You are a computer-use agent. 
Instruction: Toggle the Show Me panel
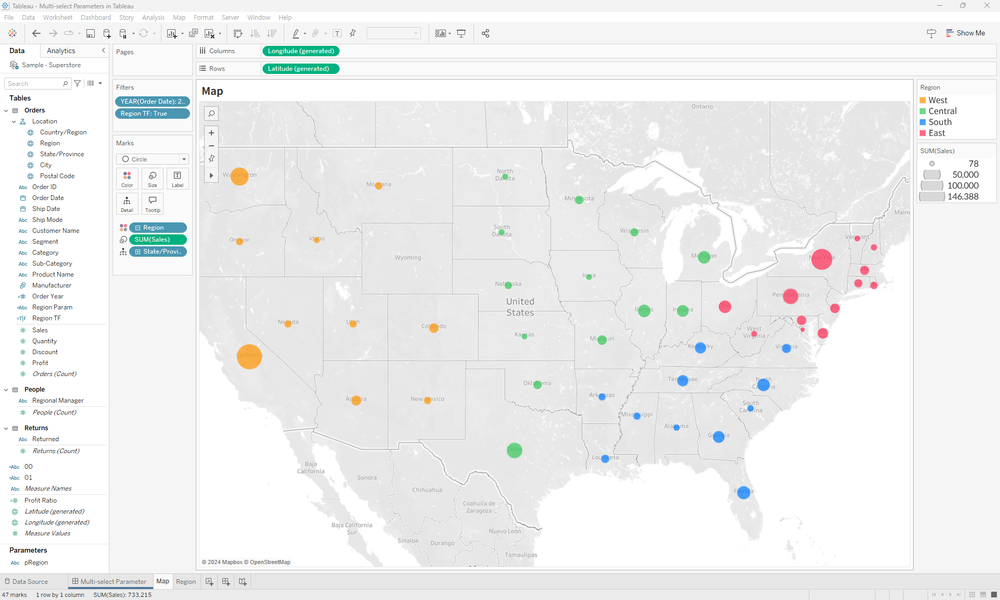pos(963,33)
